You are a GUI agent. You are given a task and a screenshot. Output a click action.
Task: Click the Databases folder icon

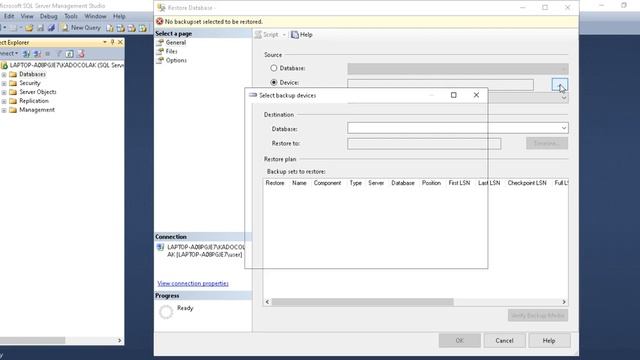pos(13,74)
